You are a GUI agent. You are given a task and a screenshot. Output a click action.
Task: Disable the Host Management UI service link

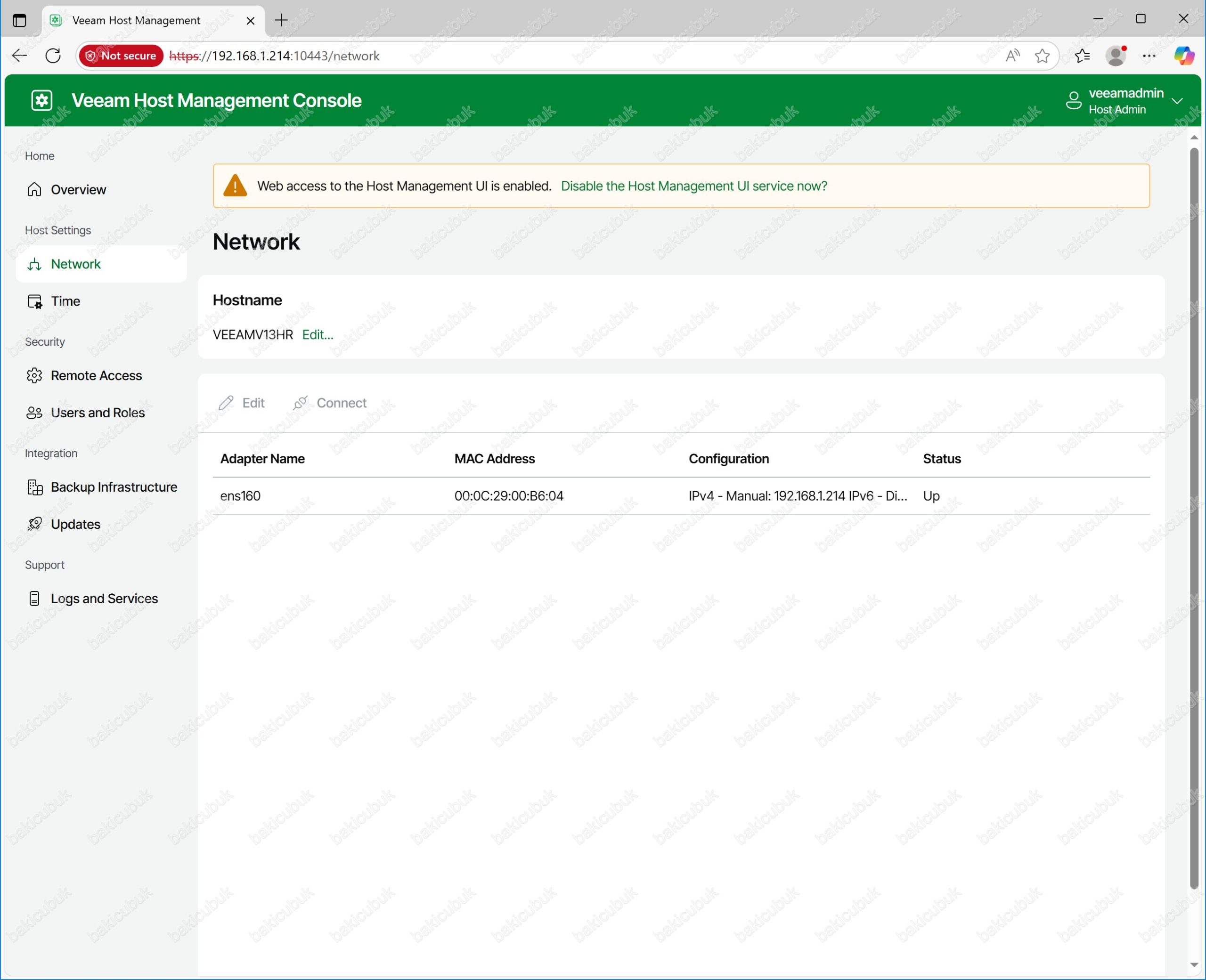pos(694,186)
